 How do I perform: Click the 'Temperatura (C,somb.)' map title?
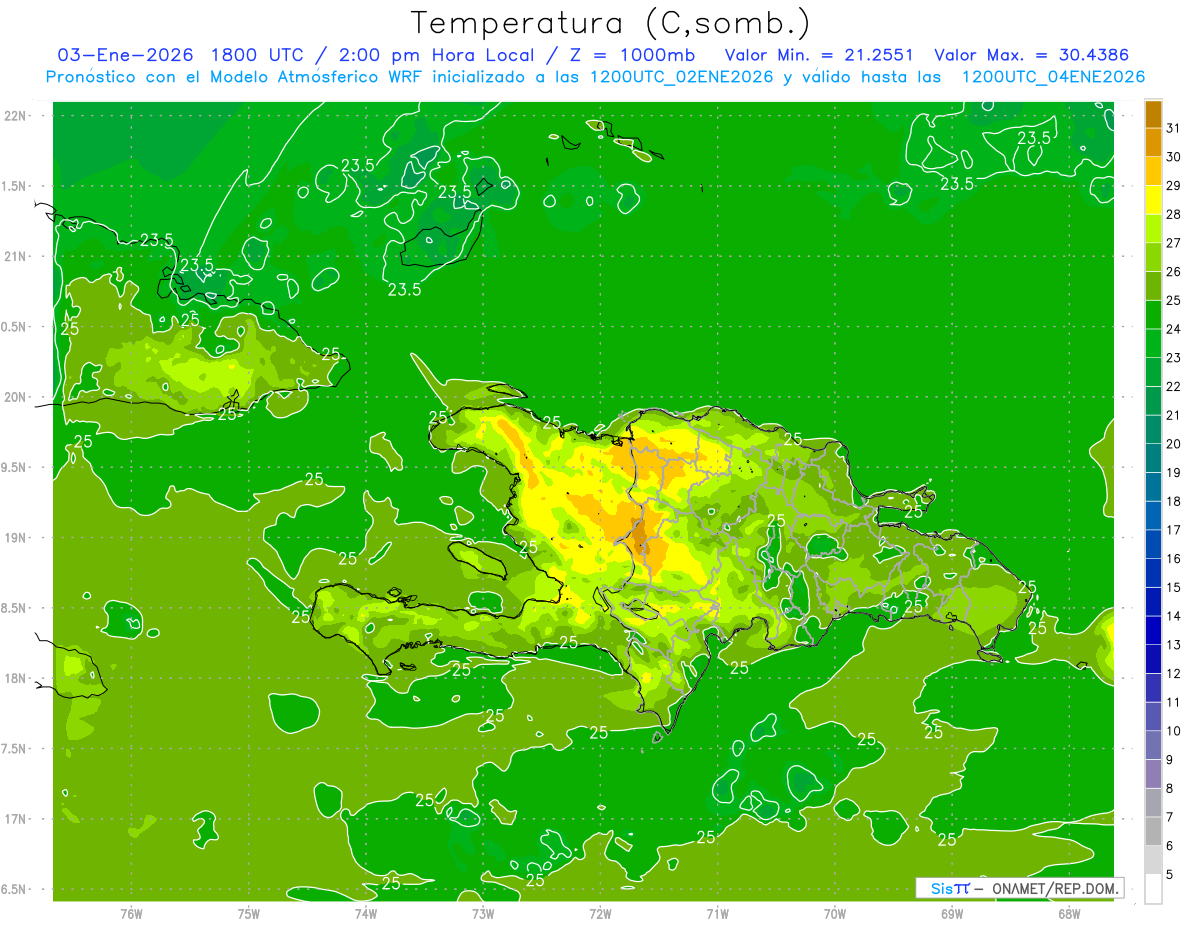[611, 23]
